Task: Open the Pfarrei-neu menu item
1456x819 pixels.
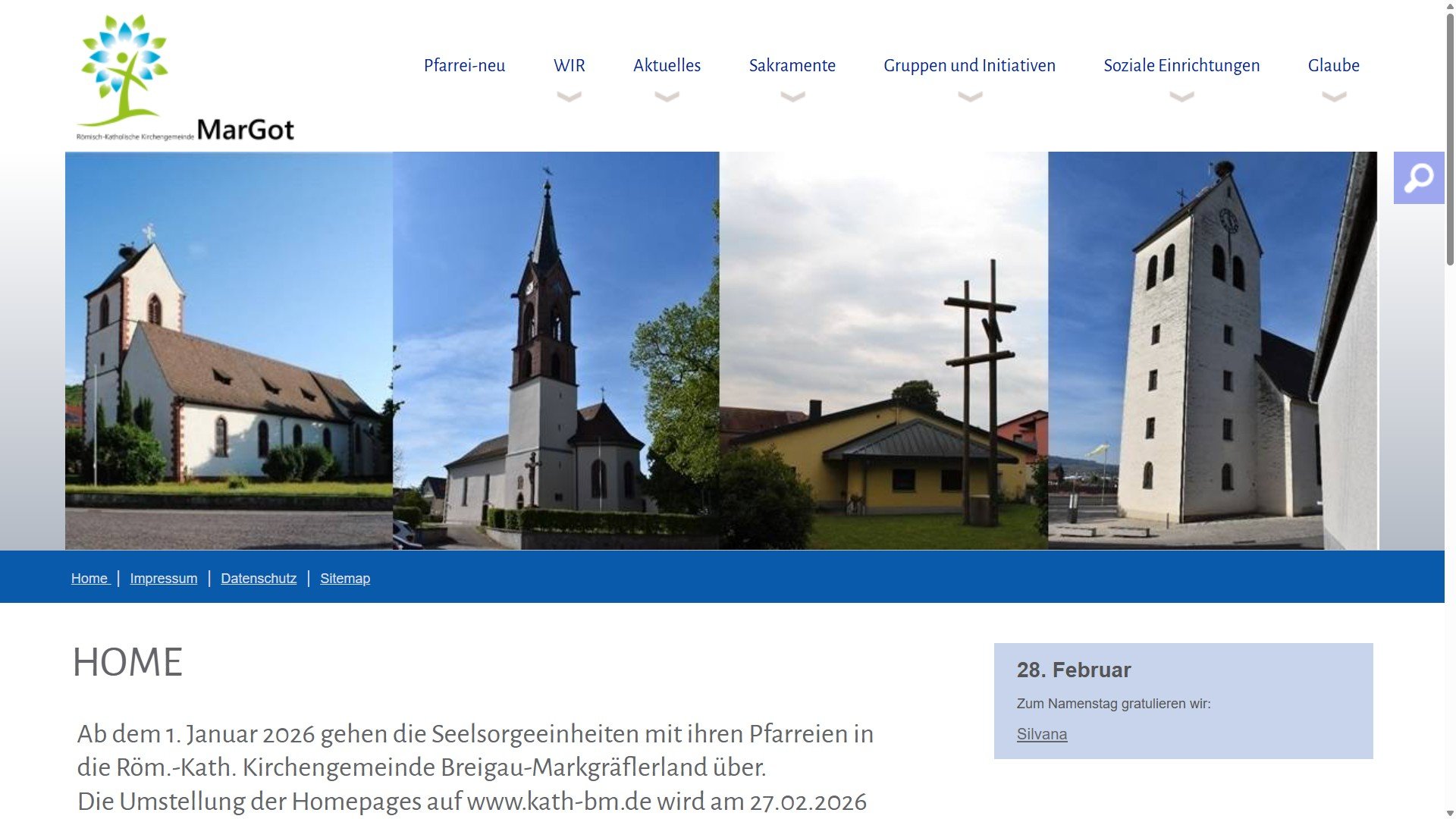Action: 464,66
